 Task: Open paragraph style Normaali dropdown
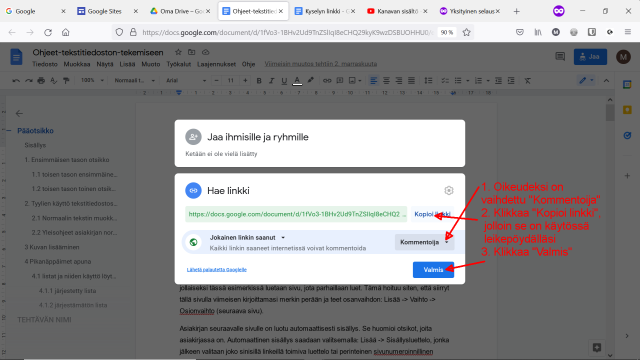135,80
